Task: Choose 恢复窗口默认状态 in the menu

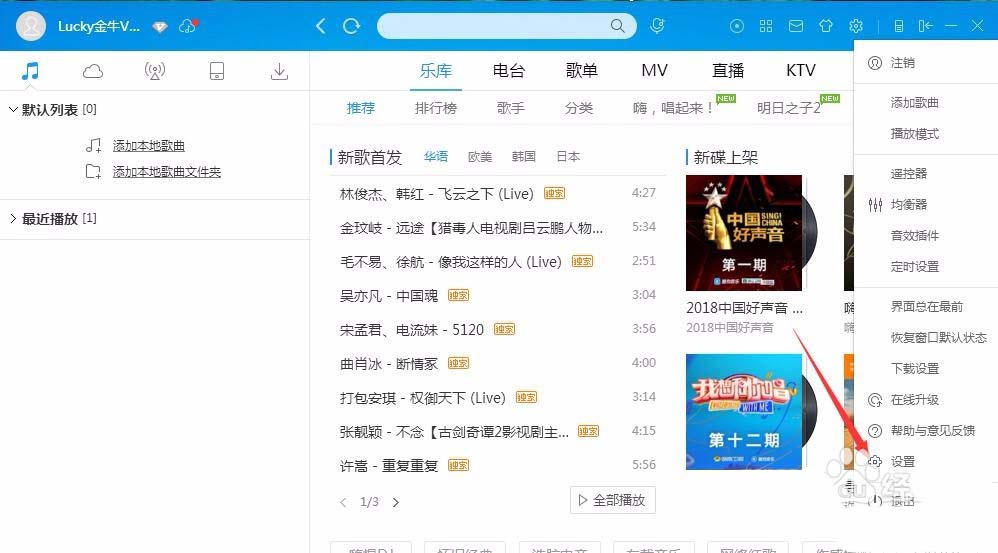Action: click(939, 337)
